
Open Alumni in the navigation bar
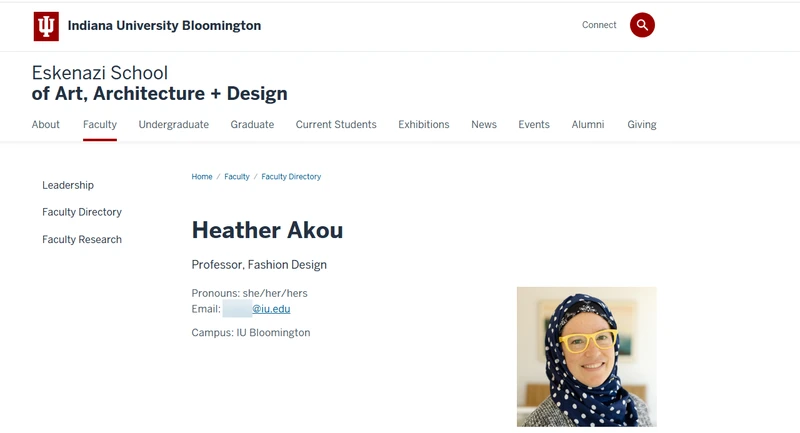(588, 124)
